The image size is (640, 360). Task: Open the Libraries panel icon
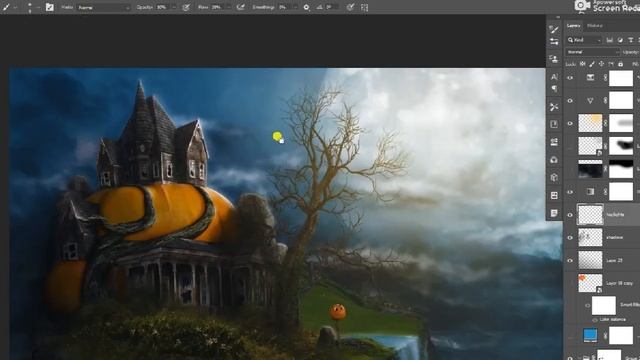click(554, 160)
